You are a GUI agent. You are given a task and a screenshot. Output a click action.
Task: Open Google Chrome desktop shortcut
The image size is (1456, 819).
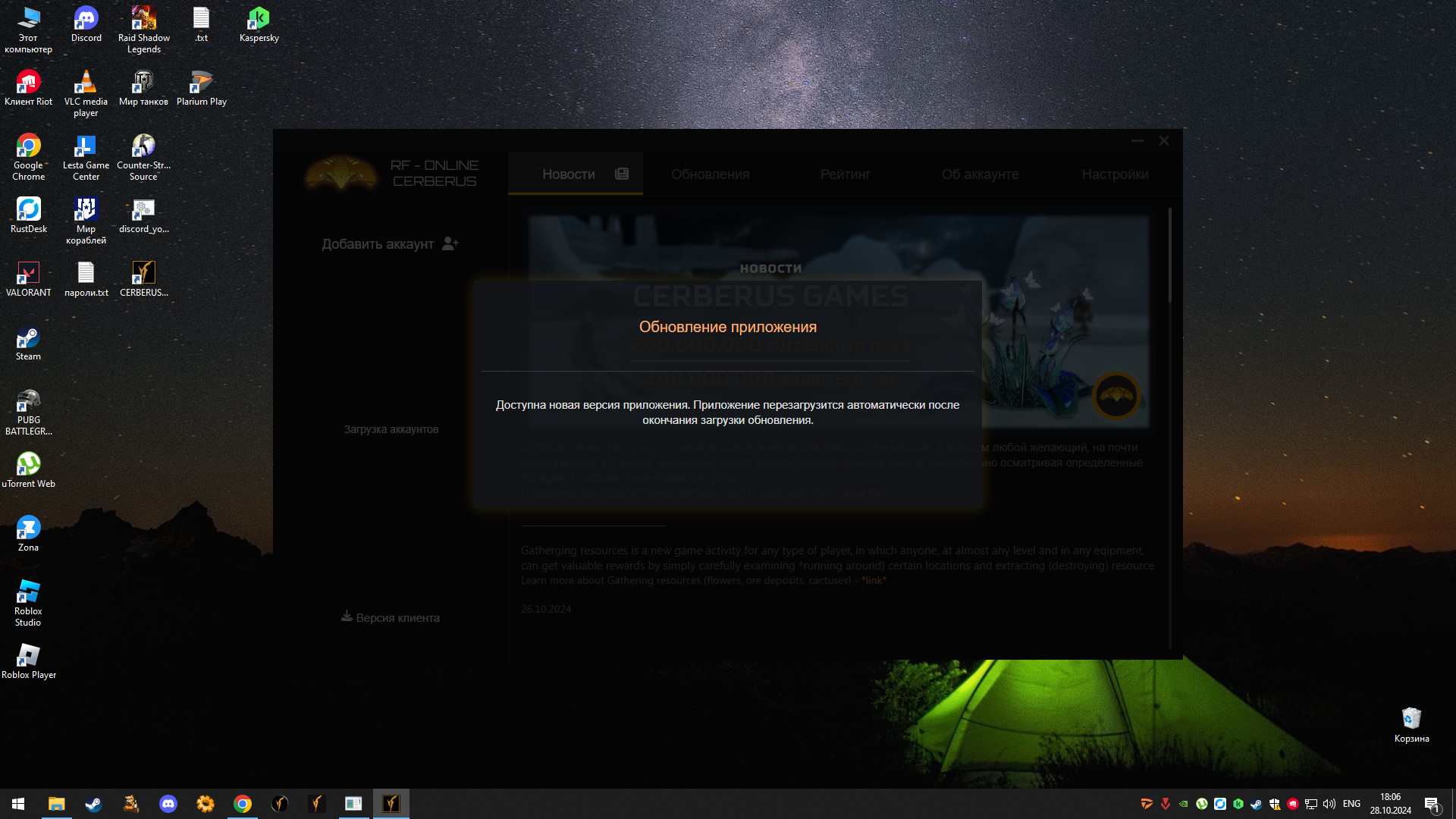(x=28, y=158)
